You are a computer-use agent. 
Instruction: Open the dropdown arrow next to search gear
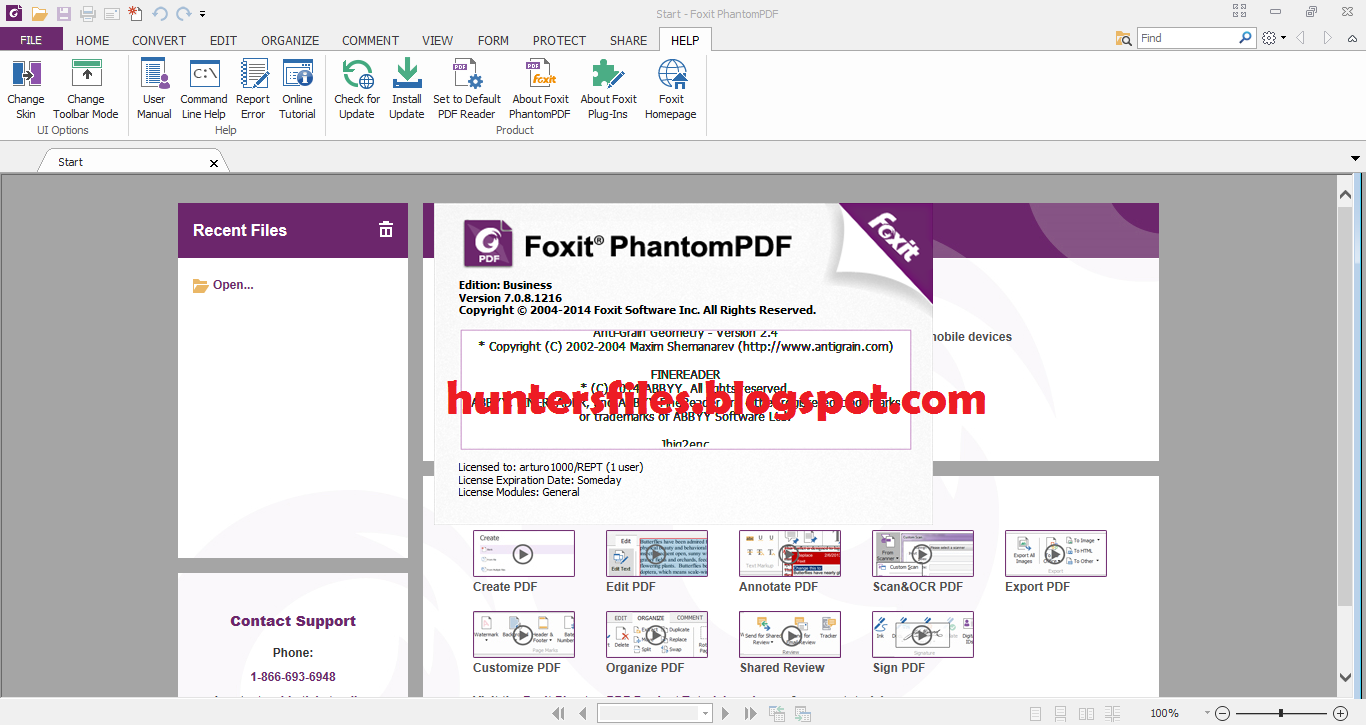coord(1283,38)
